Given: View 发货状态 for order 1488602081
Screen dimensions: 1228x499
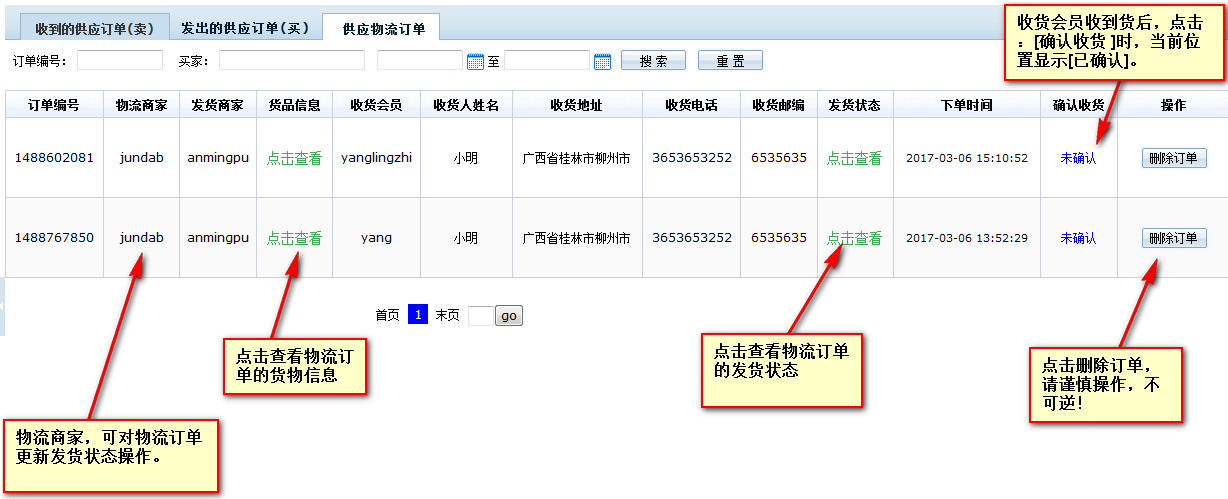Looking at the screenshot, I should (854, 158).
